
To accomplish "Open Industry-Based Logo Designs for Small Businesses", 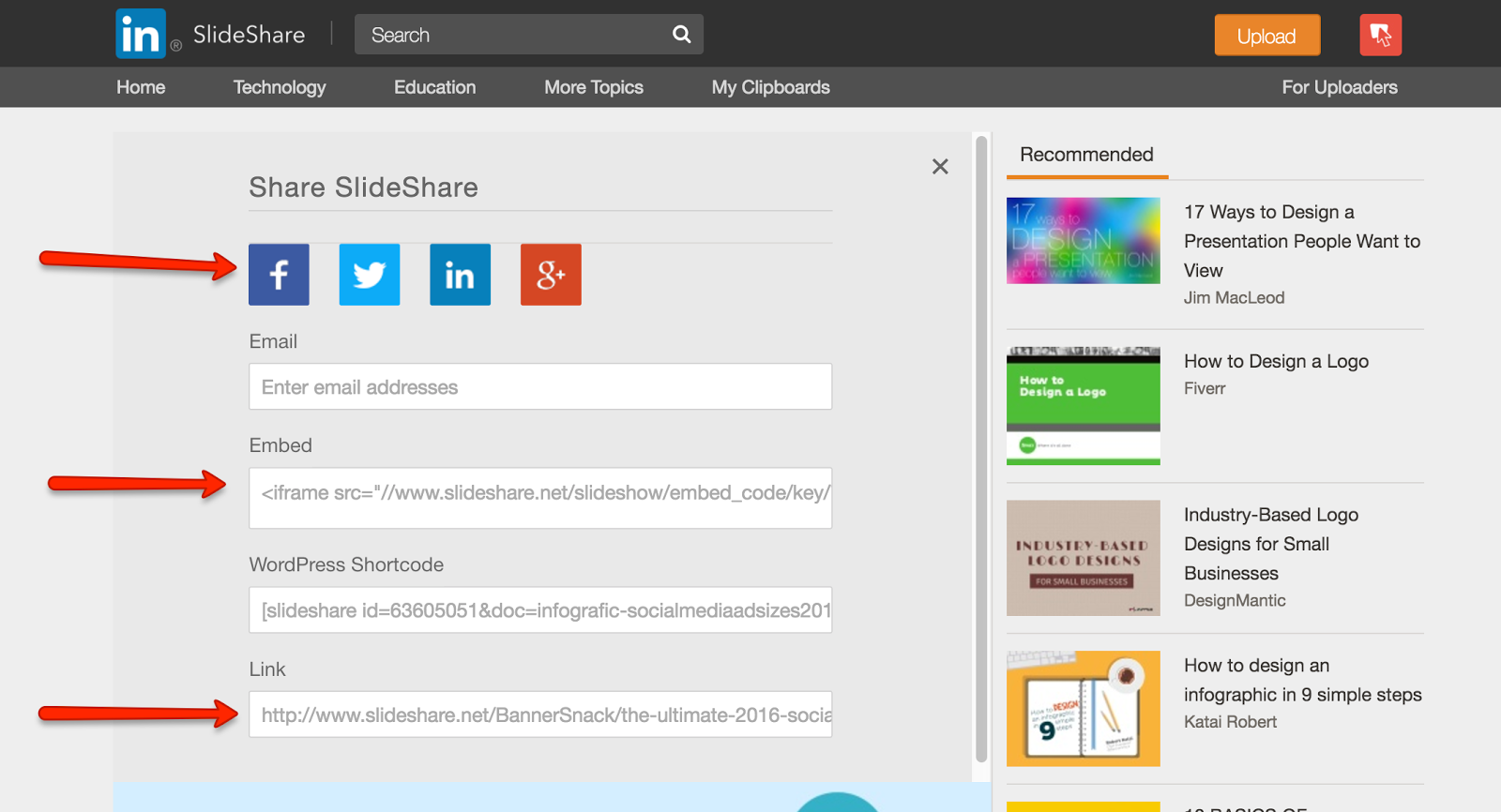I will (x=1271, y=544).
